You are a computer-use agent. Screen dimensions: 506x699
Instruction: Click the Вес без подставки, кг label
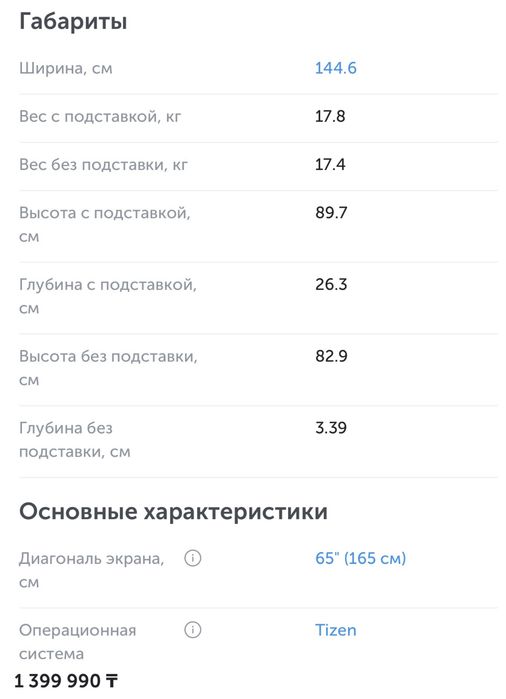(x=103, y=164)
